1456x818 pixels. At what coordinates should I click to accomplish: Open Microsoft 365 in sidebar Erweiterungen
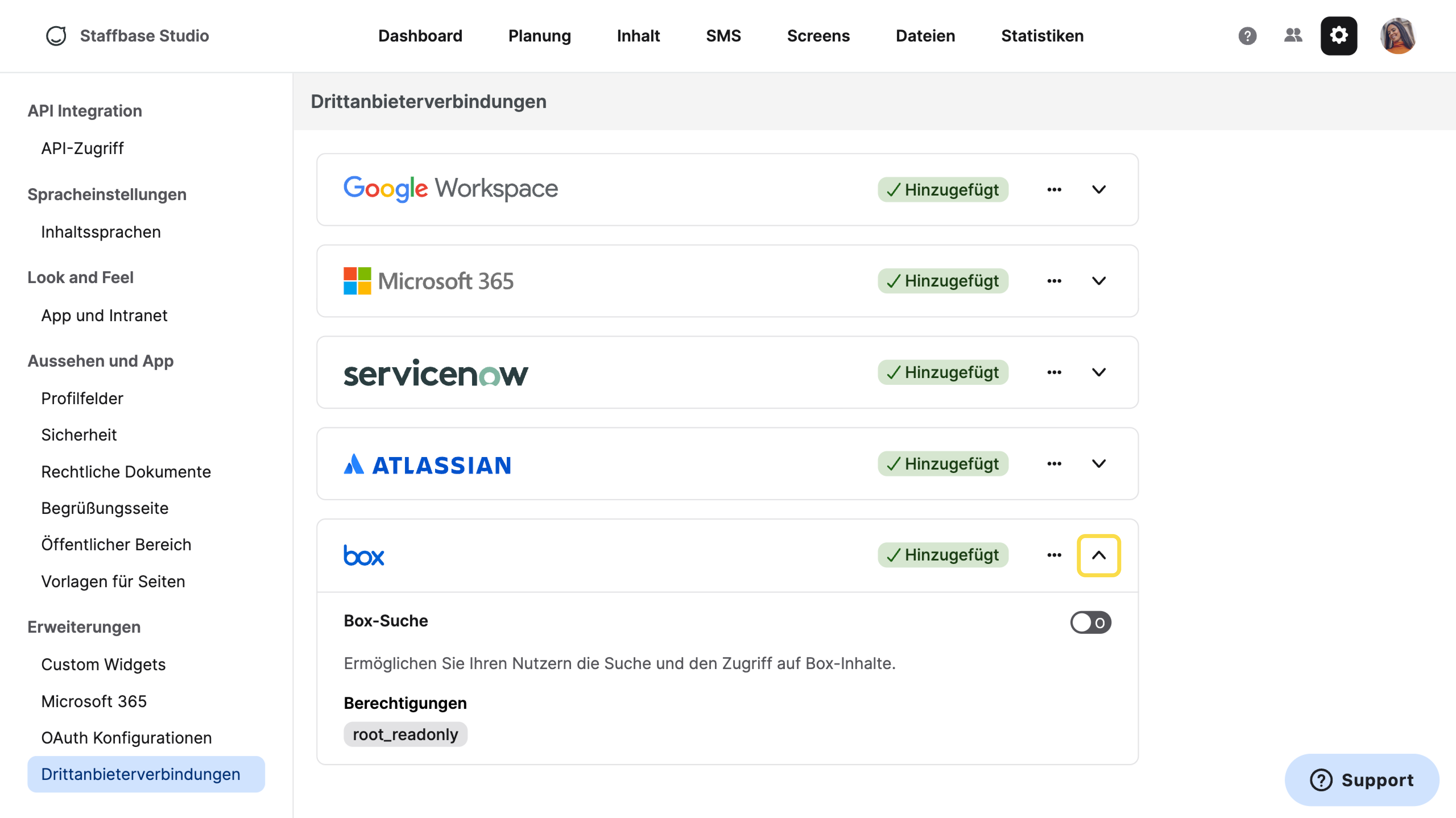(x=94, y=701)
